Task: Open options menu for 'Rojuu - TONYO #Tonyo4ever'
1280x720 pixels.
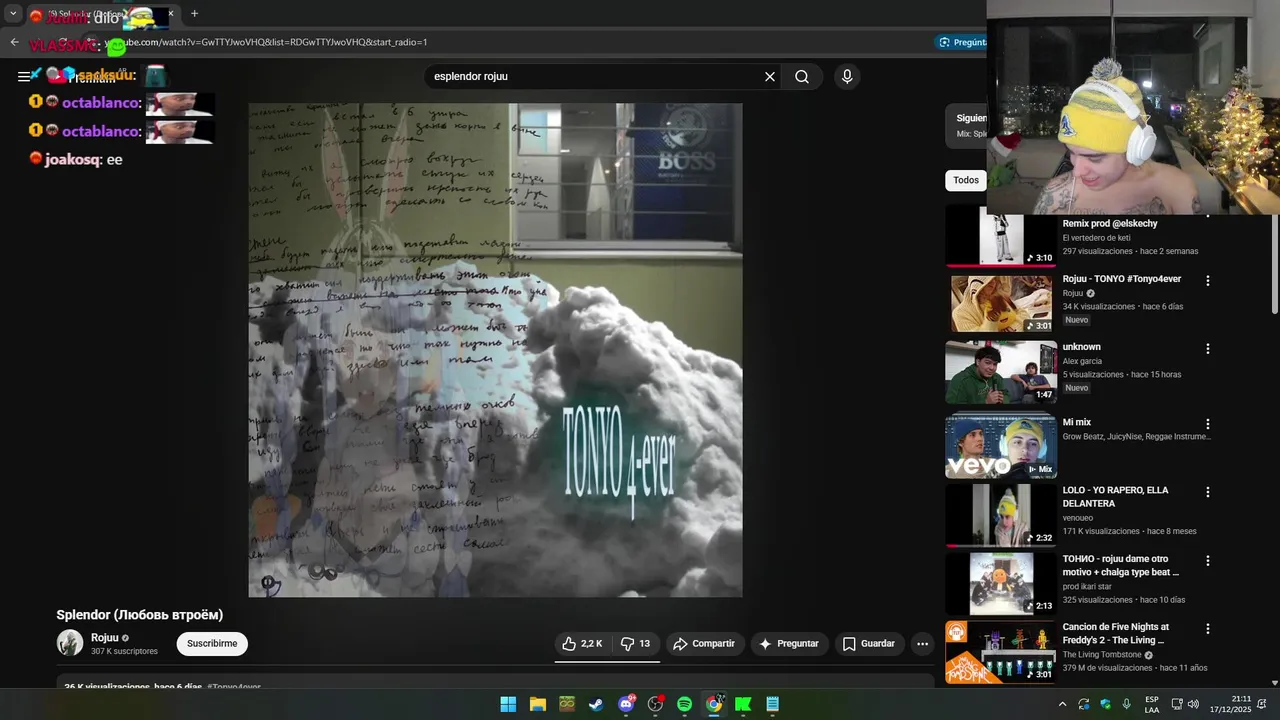Action: point(1208,281)
